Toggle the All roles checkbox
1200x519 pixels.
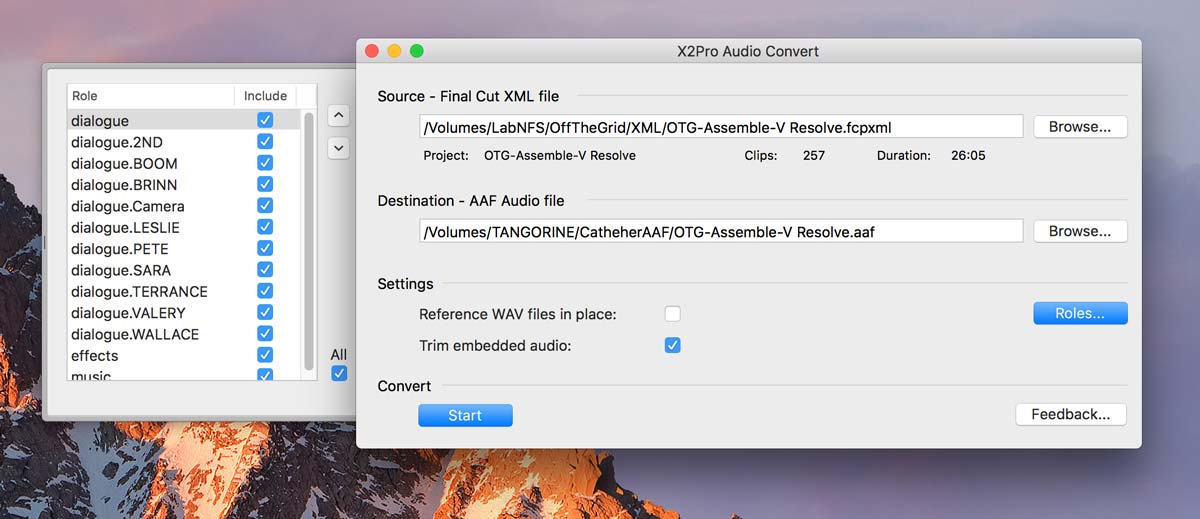(x=339, y=373)
